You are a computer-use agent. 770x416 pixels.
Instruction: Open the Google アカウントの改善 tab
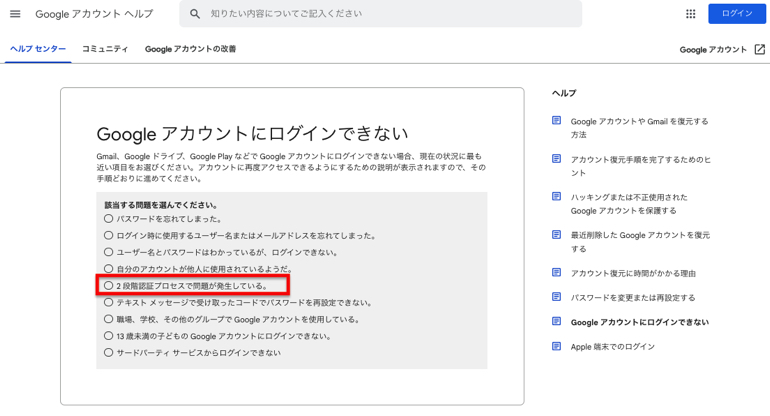coord(190,49)
